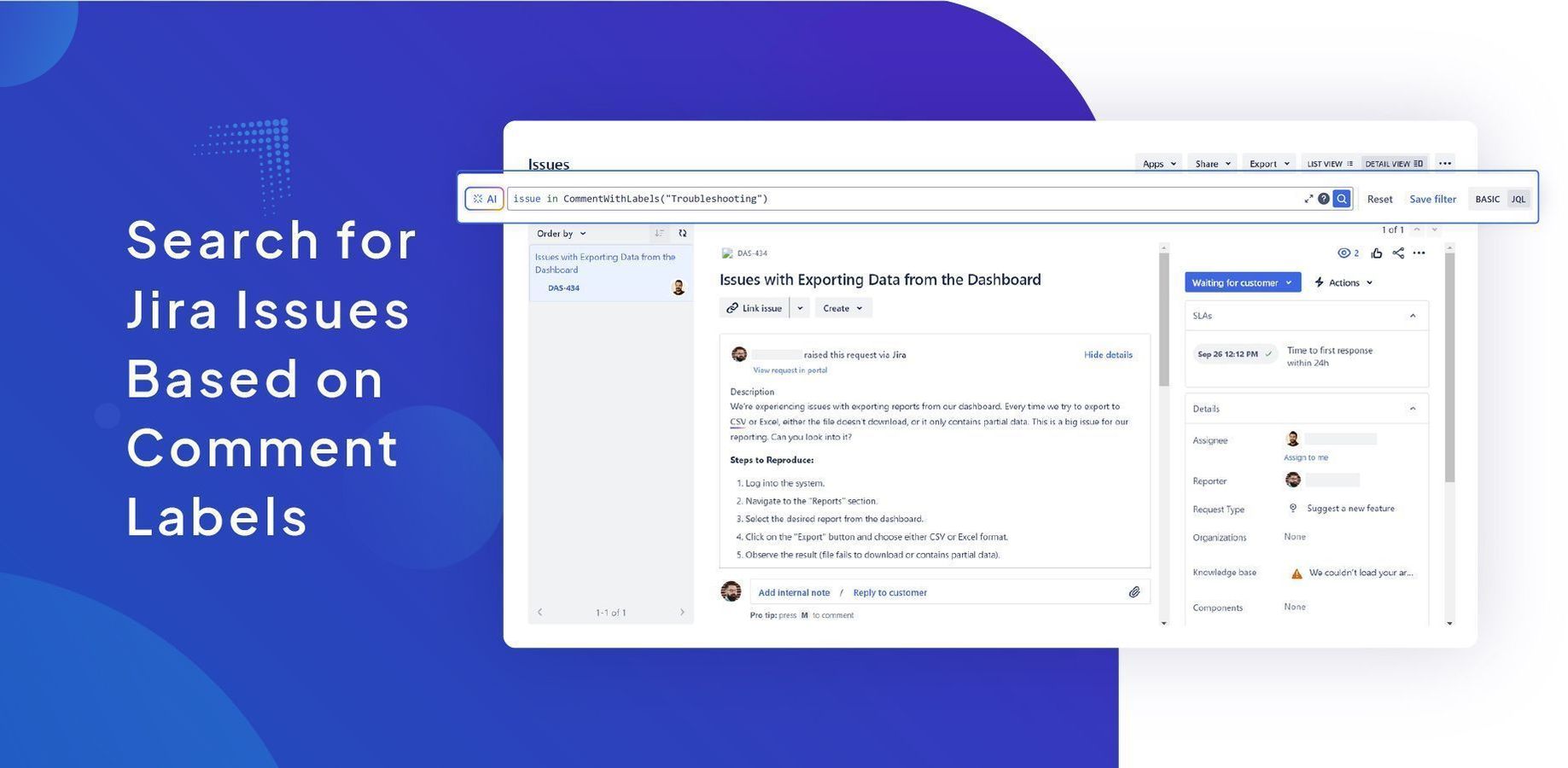Click the reporter avatar in Details
Screen dimensions: 1568x768
pos(1293,480)
